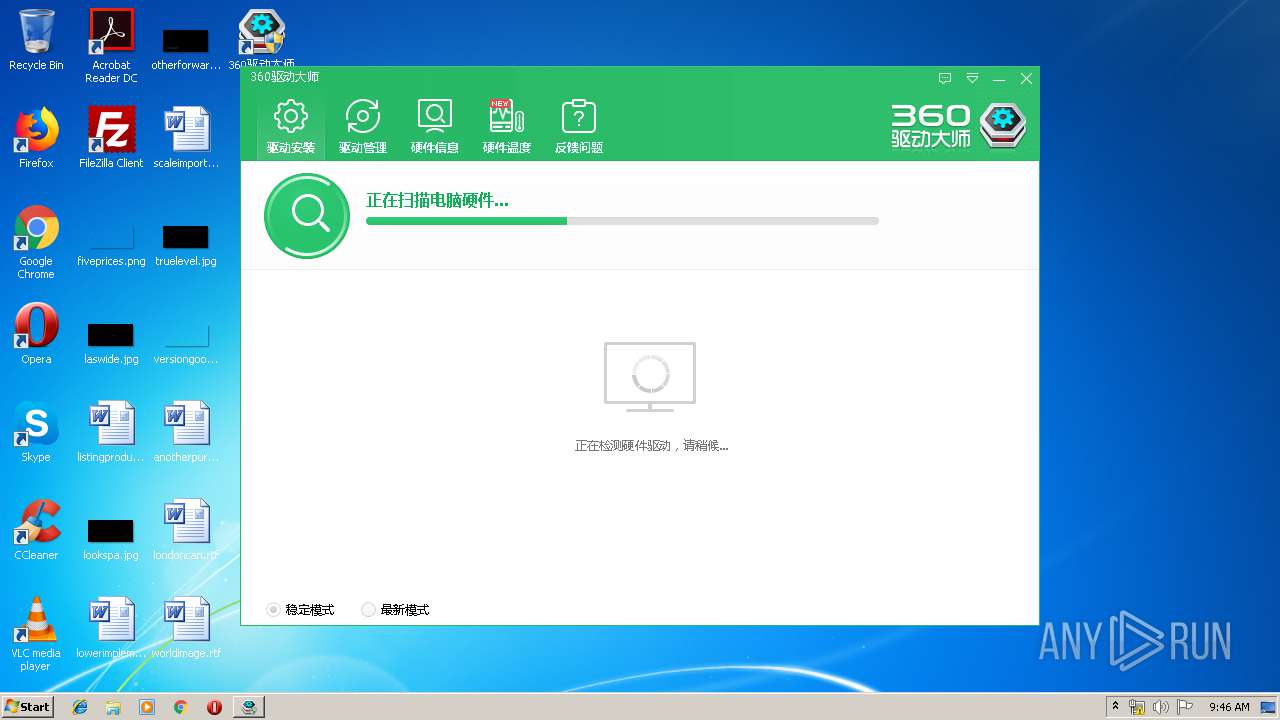Switch to the 驱动管理 tab
The width and height of the screenshot is (1280, 720).
pyautogui.click(x=363, y=126)
